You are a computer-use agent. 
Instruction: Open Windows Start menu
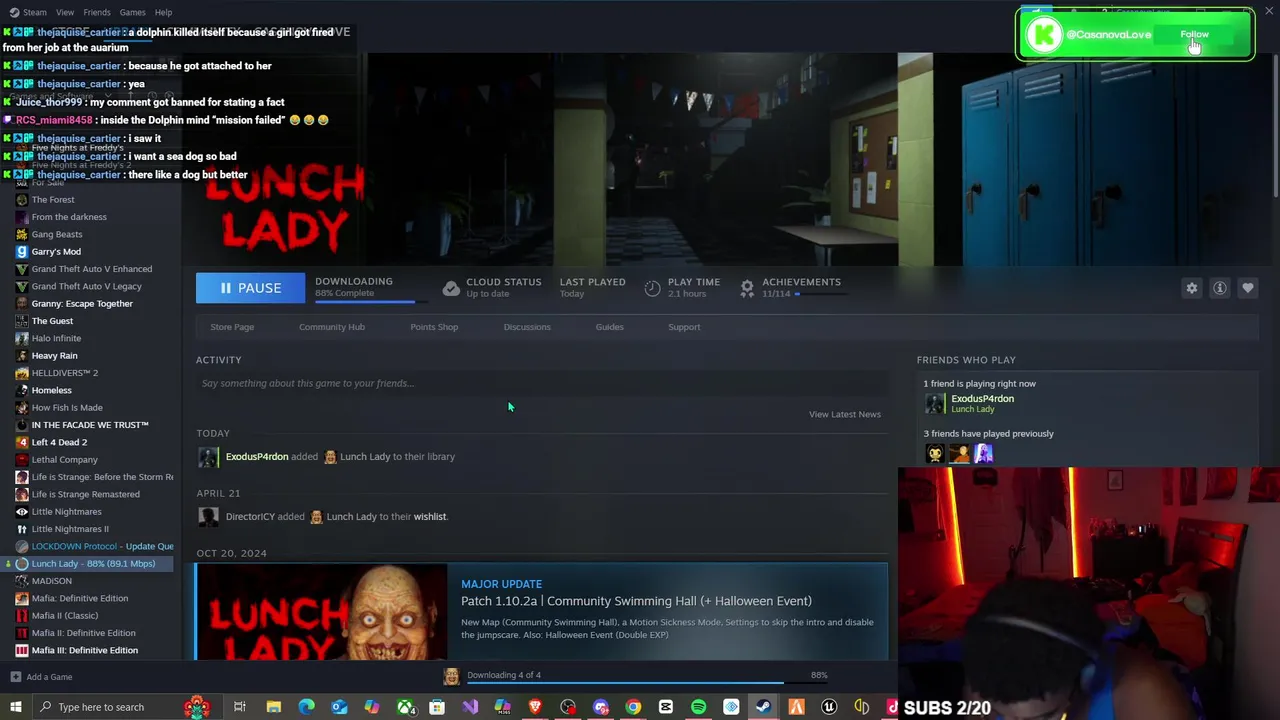(15, 707)
